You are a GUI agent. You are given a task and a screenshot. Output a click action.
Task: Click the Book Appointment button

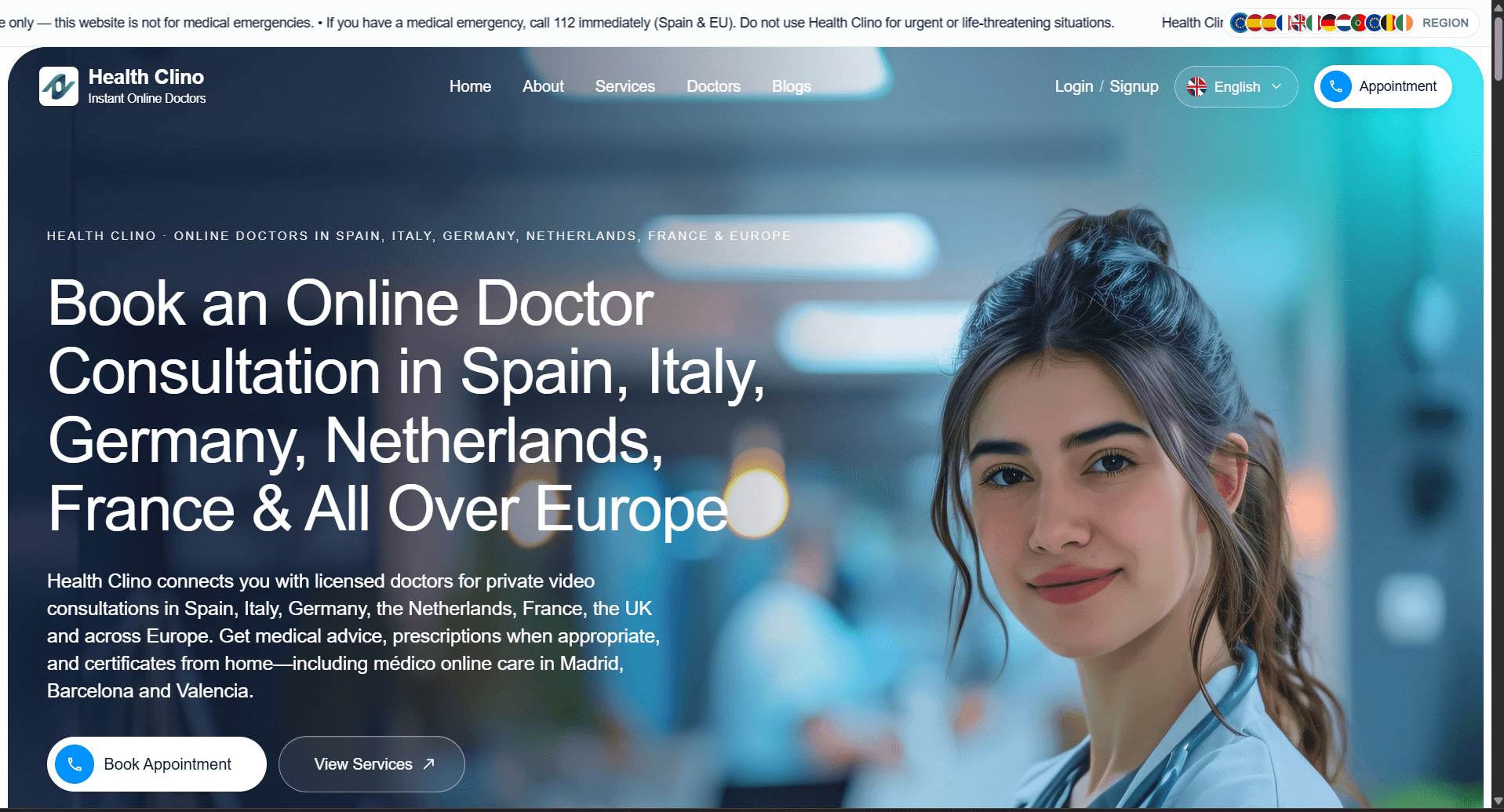click(x=156, y=764)
